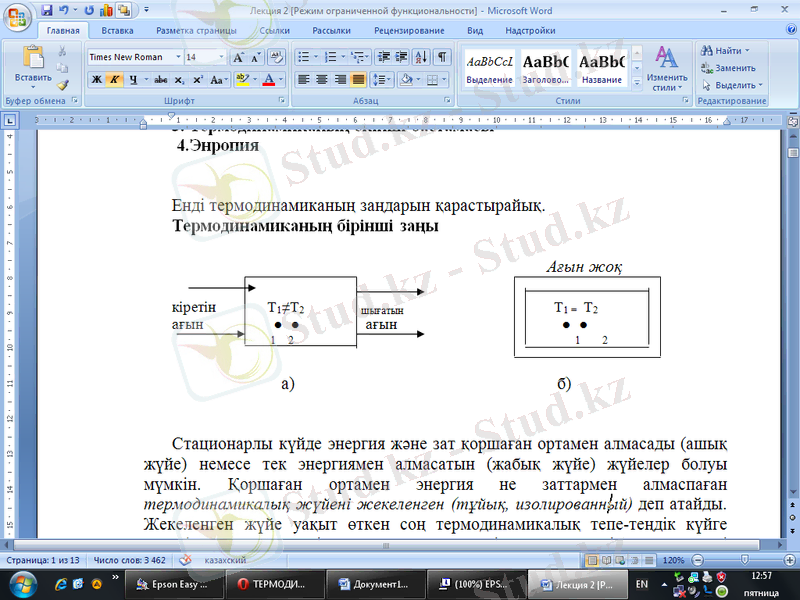Toggle paragraph marks display (¶)
800x600 pixels.
click(x=442, y=57)
